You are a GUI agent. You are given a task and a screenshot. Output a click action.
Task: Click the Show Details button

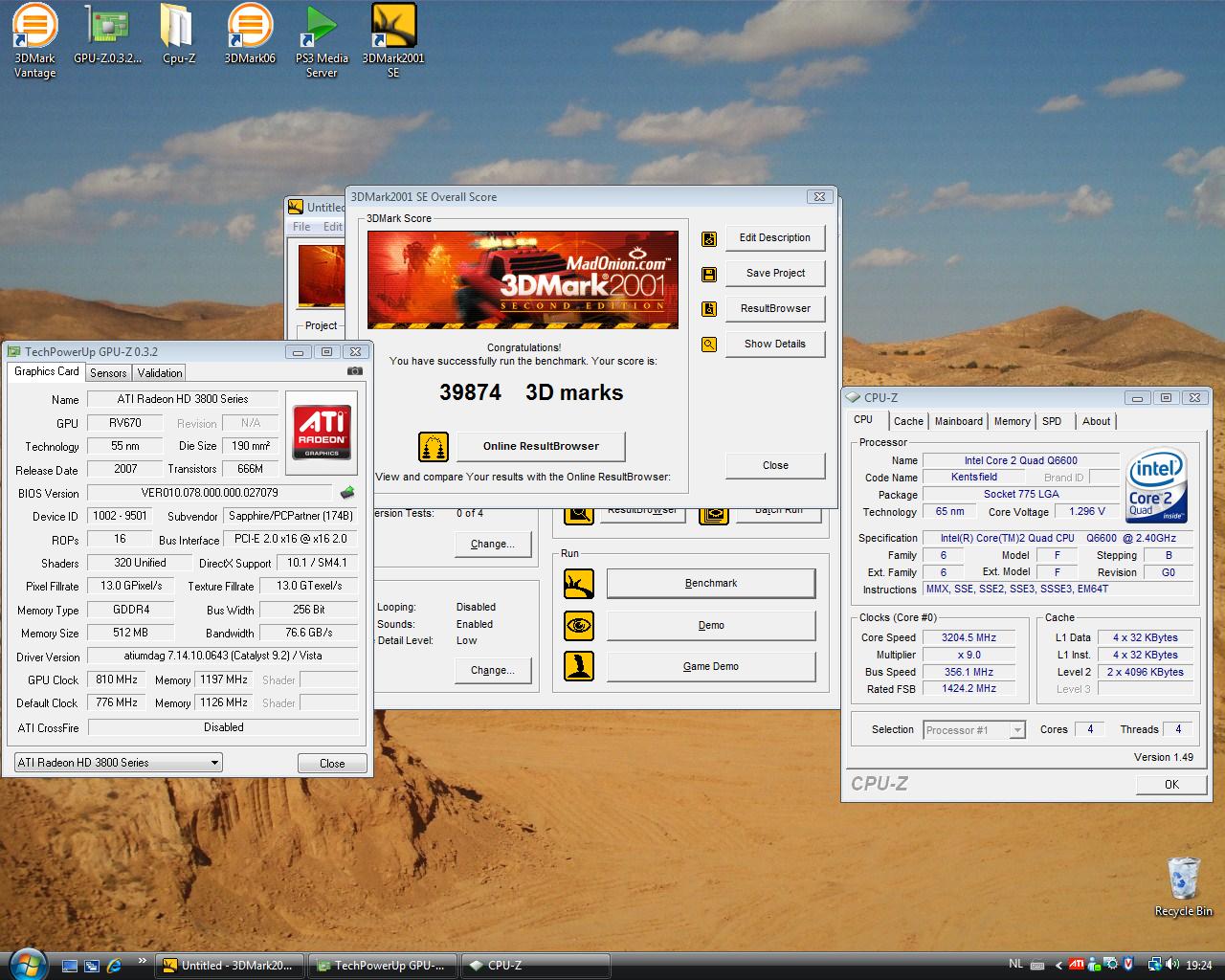775,345
